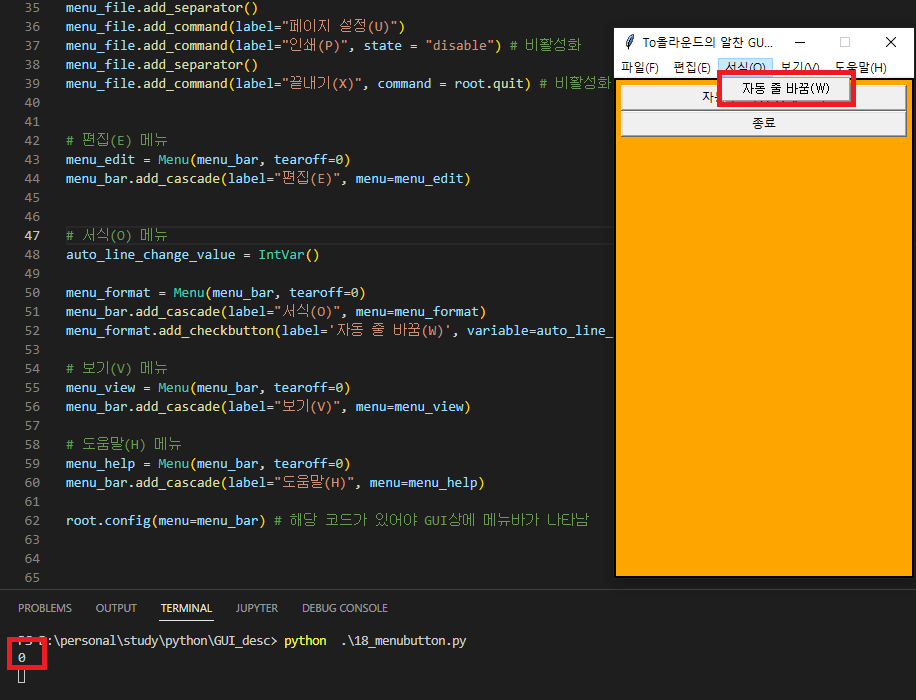Switch to the OUTPUT panel tab
This screenshot has width=916, height=700.
tap(116, 608)
